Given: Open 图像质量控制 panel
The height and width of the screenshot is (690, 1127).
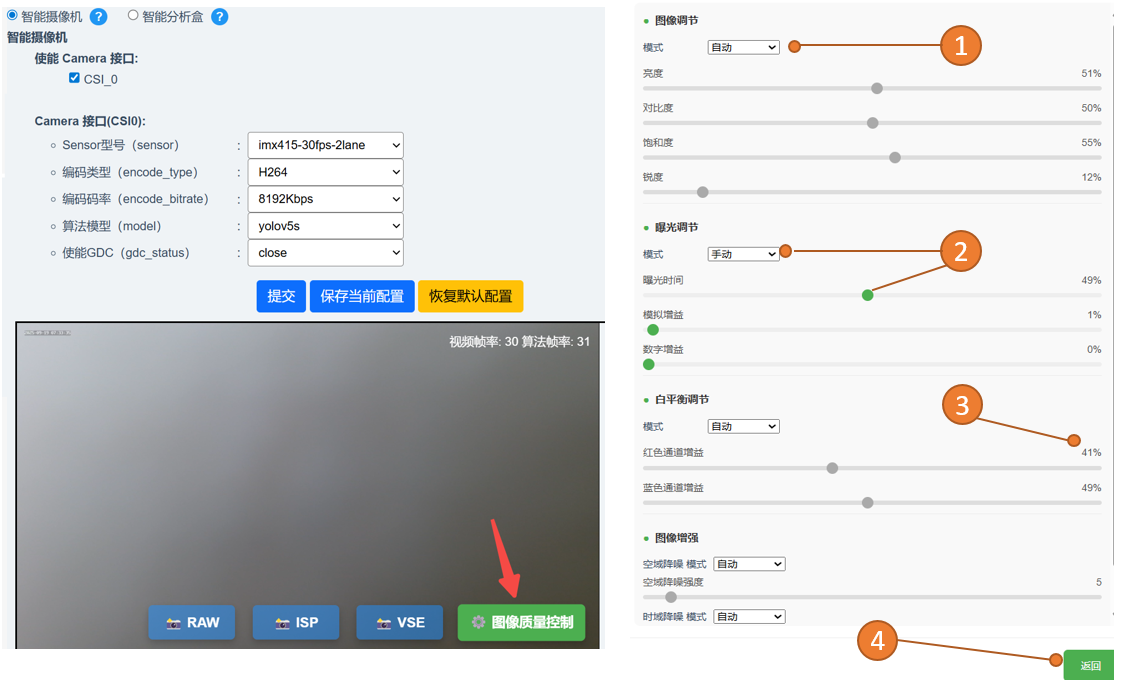Looking at the screenshot, I should [x=522, y=622].
